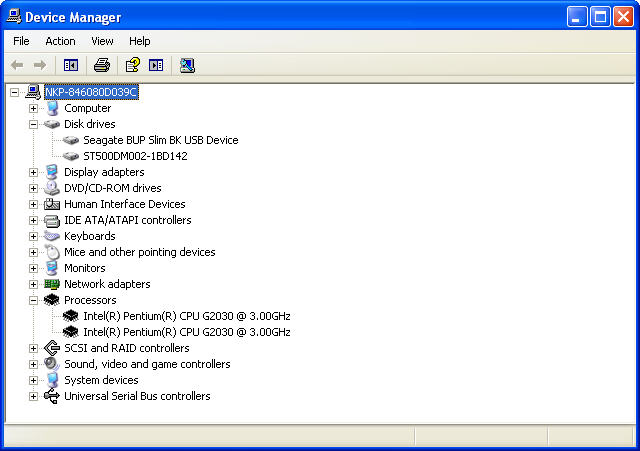Expand the Network adapters category

click(33, 284)
